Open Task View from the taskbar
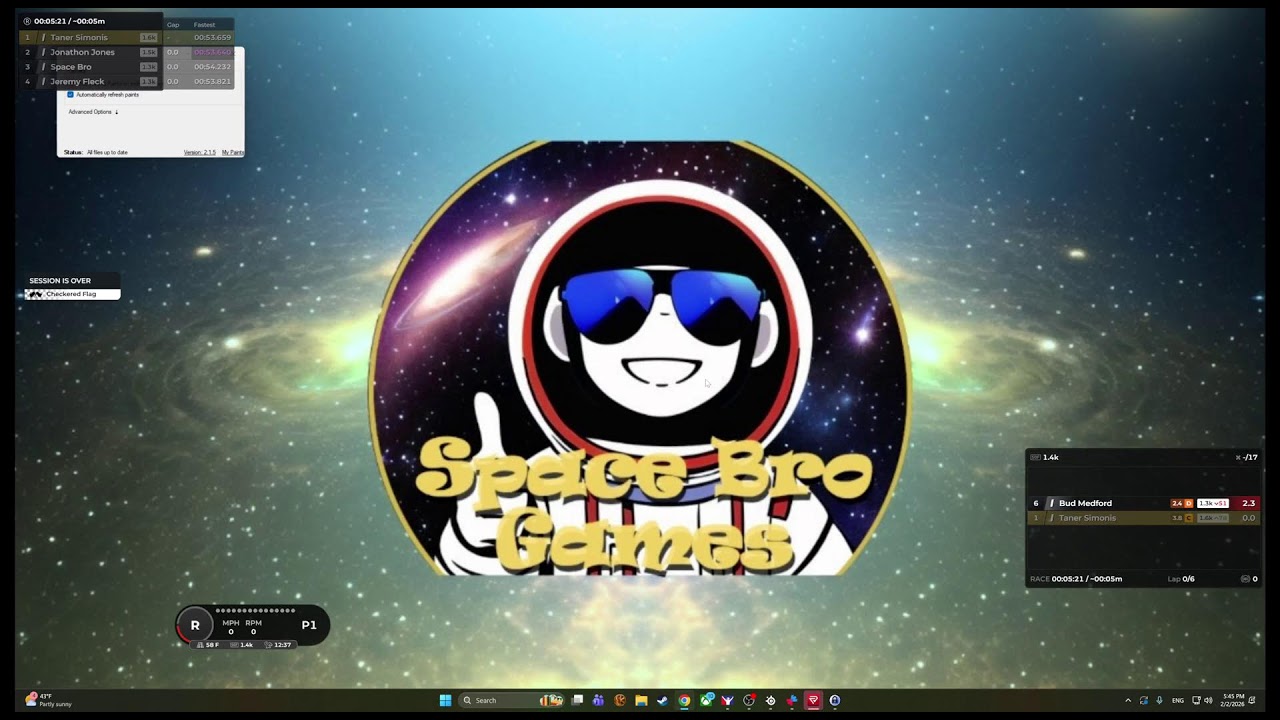Viewport: 1280px width, 720px height. click(x=577, y=700)
